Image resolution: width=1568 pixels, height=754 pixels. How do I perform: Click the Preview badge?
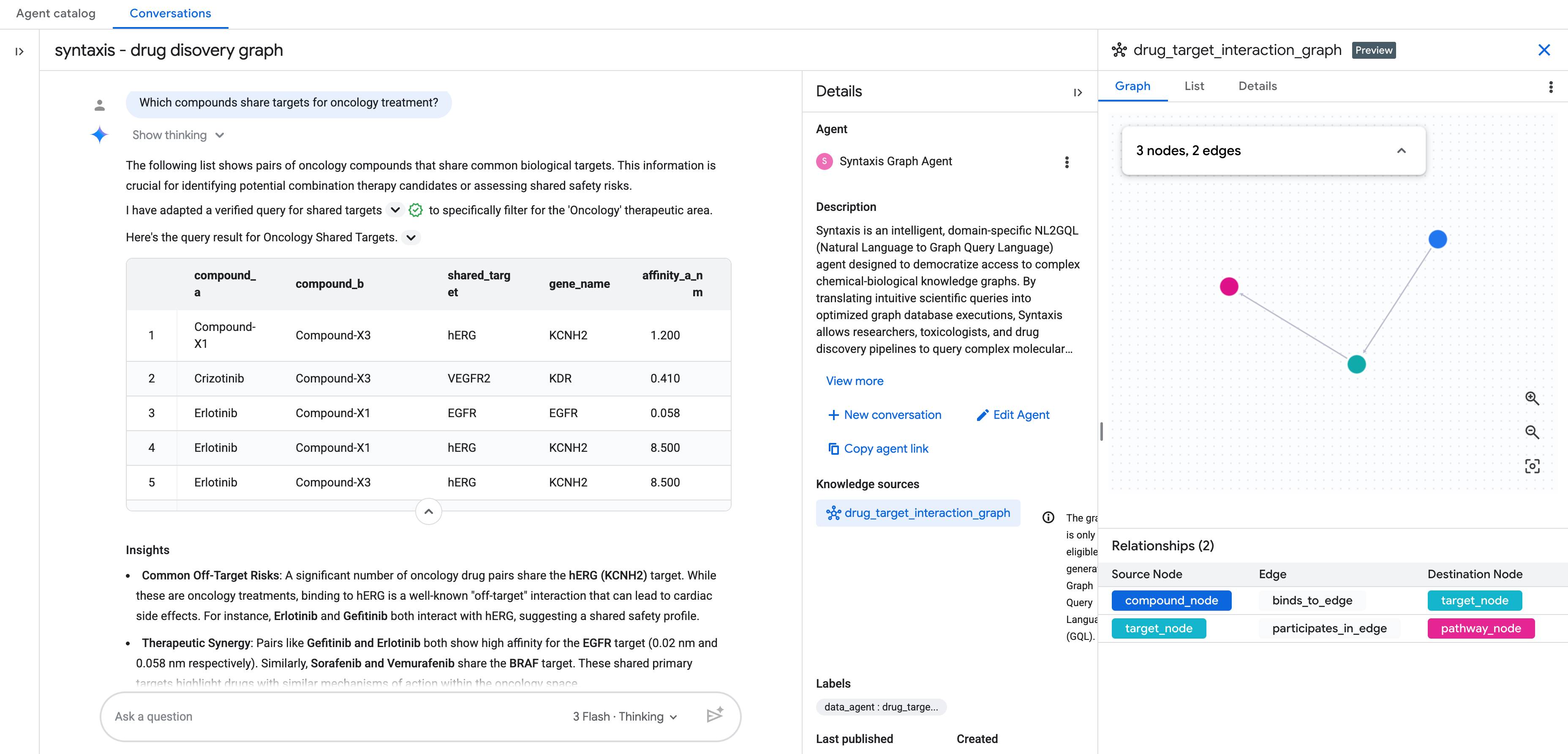[x=1373, y=51]
